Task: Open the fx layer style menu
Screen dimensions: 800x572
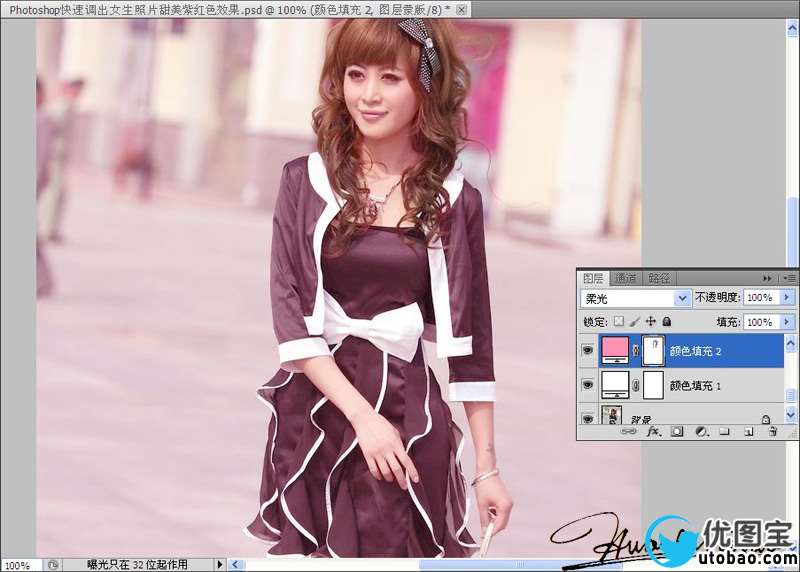Action: (x=653, y=432)
